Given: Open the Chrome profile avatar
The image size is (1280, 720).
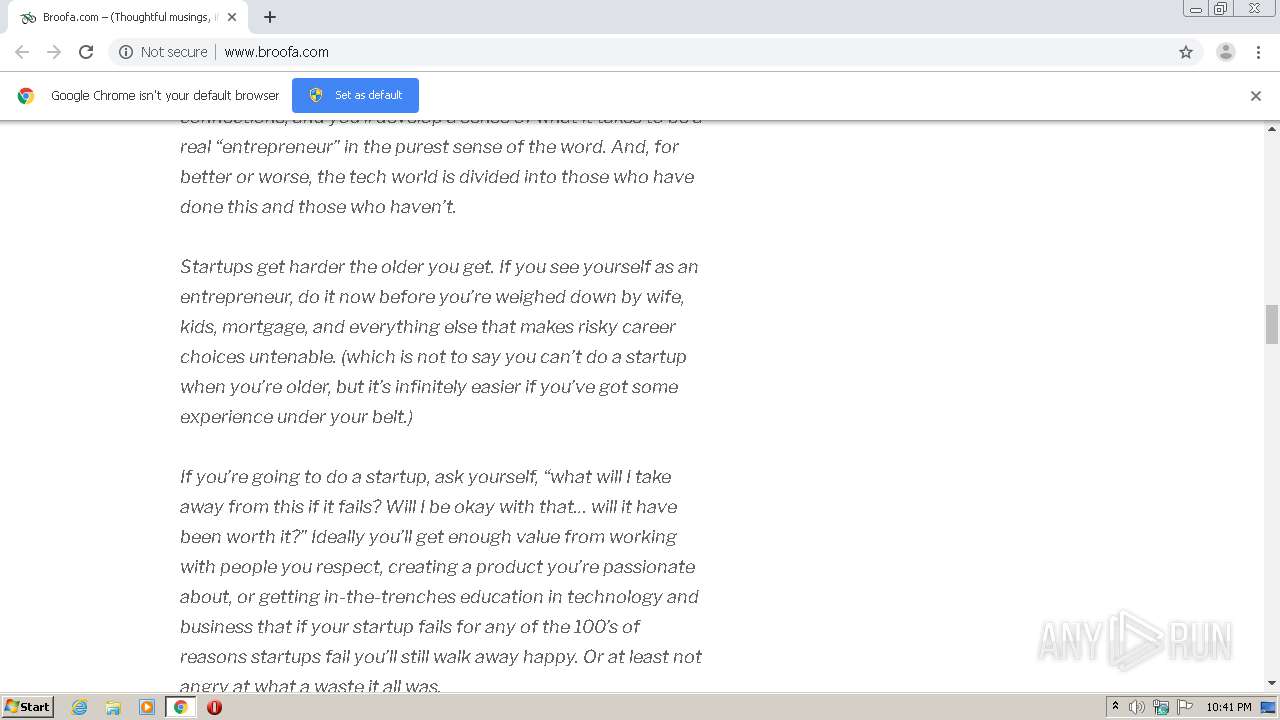Looking at the screenshot, I should coord(1225,52).
